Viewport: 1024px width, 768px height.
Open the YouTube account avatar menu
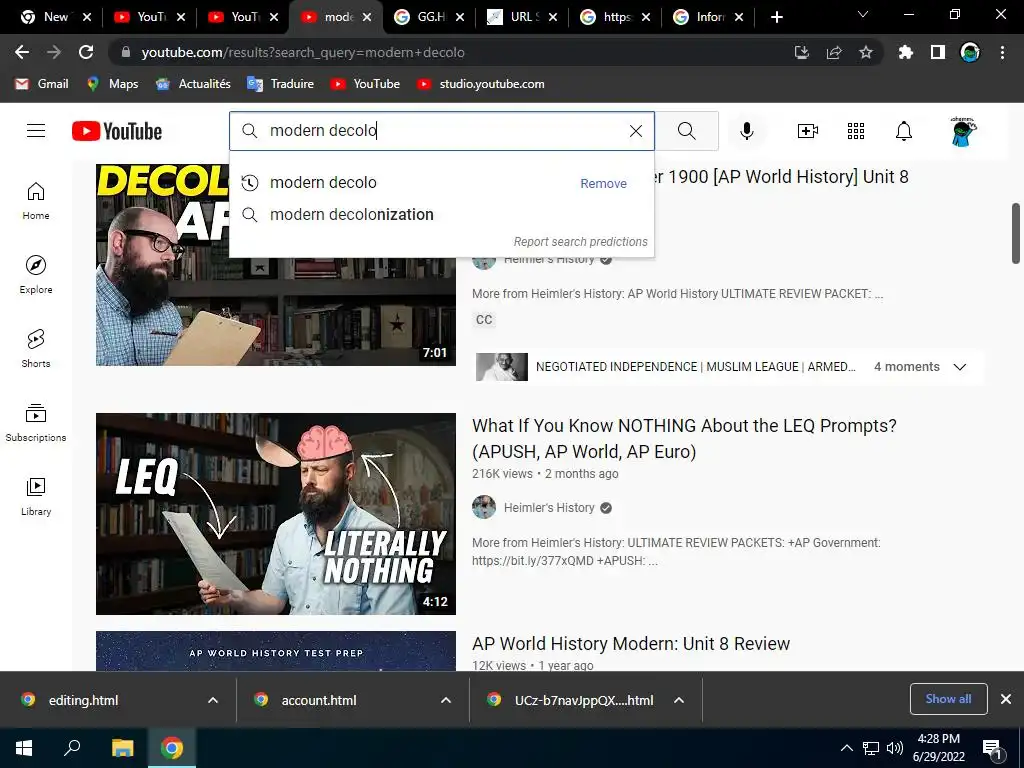[963, 131]
